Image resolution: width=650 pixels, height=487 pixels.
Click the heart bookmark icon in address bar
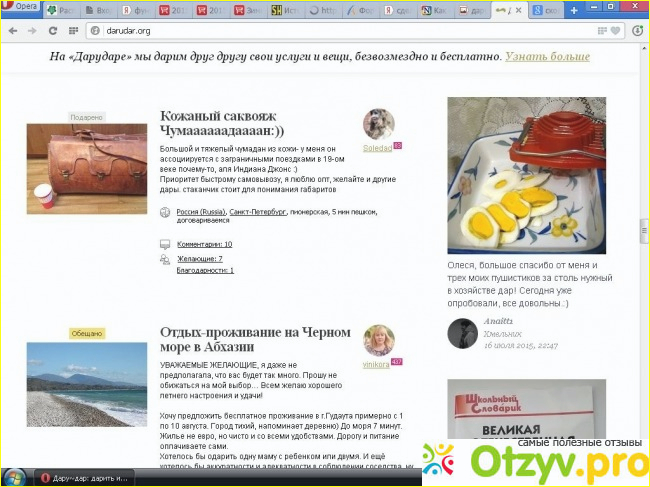(615, 31)
